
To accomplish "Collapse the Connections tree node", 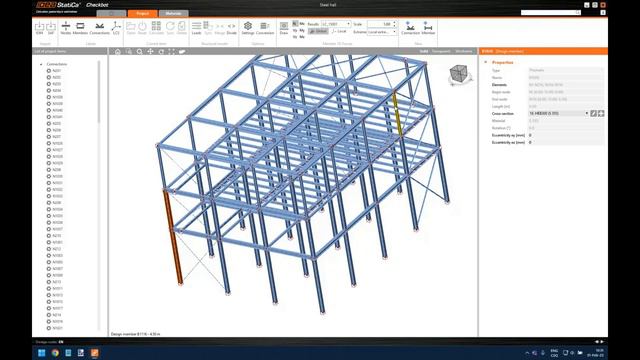I will point(41,64).
